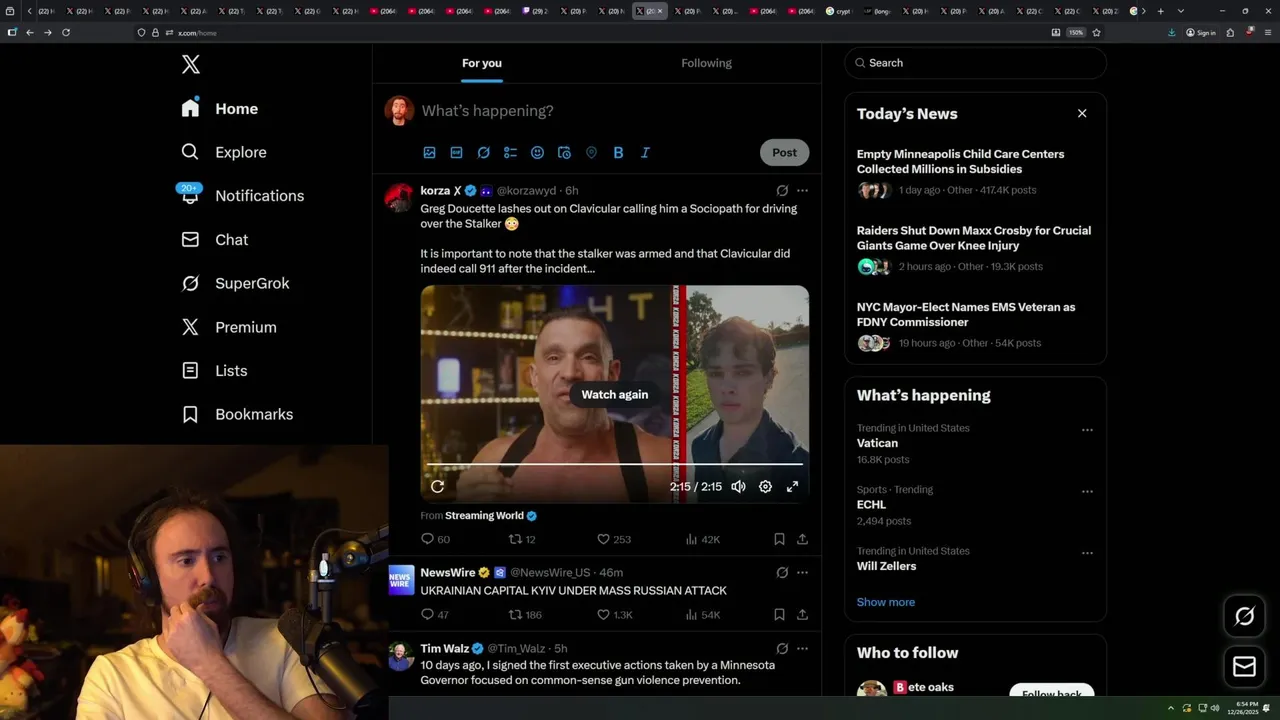This screenshot has width=1280, height=720.
Task: Open Premium in the sidebar
Action: point(229,327)
